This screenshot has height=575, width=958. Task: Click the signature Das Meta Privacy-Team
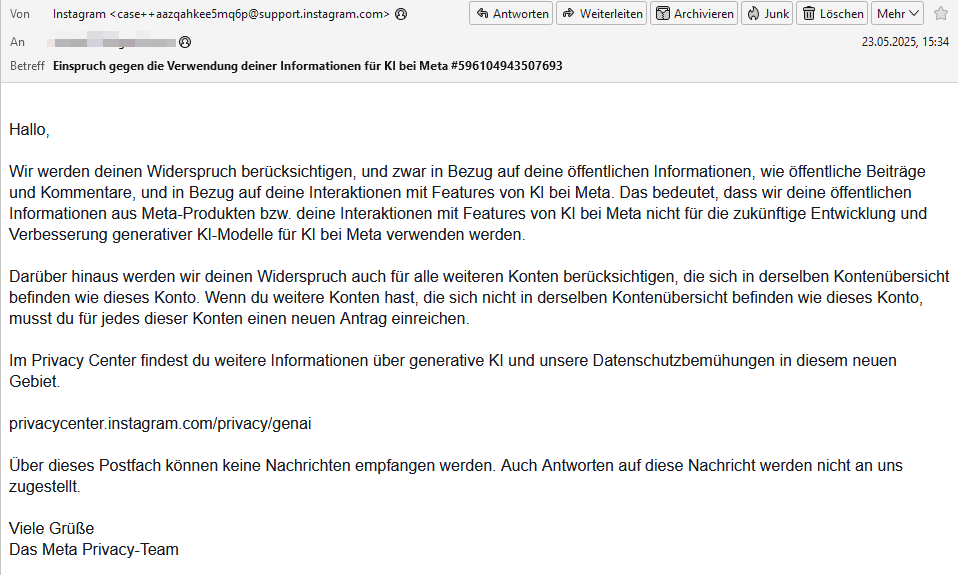tap(93, 549)
